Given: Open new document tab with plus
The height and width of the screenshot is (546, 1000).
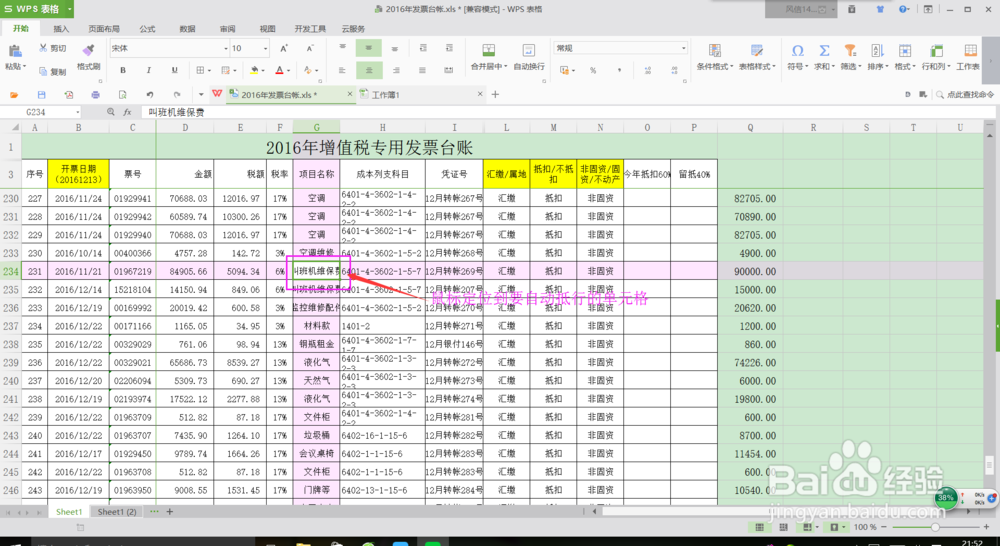Looking at the screenshot, I should (x=495, y=94).
